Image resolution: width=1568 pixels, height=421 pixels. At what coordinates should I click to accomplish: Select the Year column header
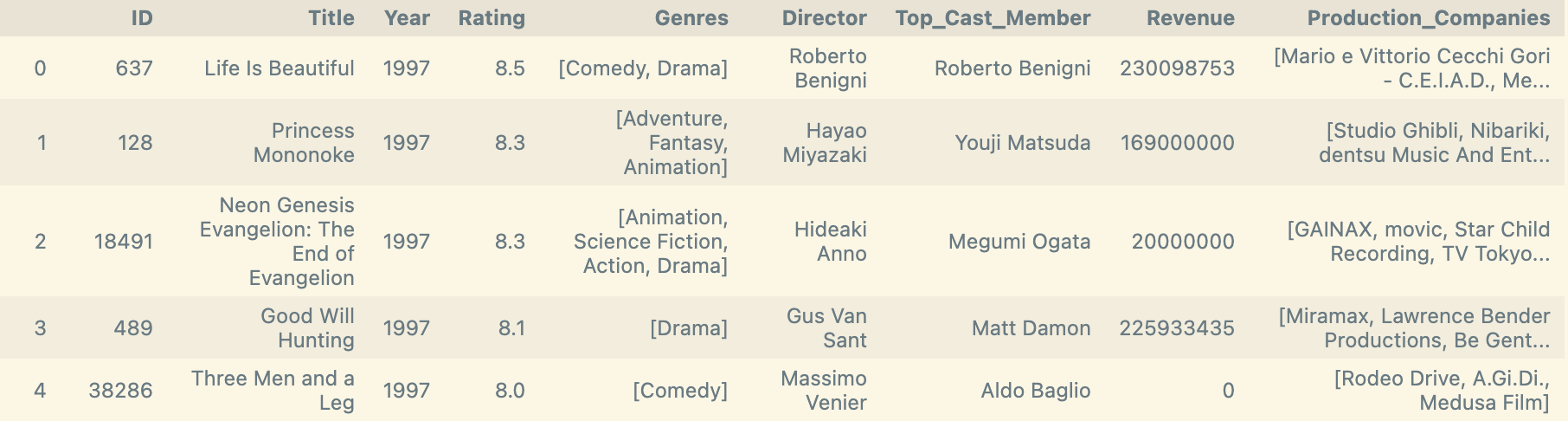pos(407,18)
